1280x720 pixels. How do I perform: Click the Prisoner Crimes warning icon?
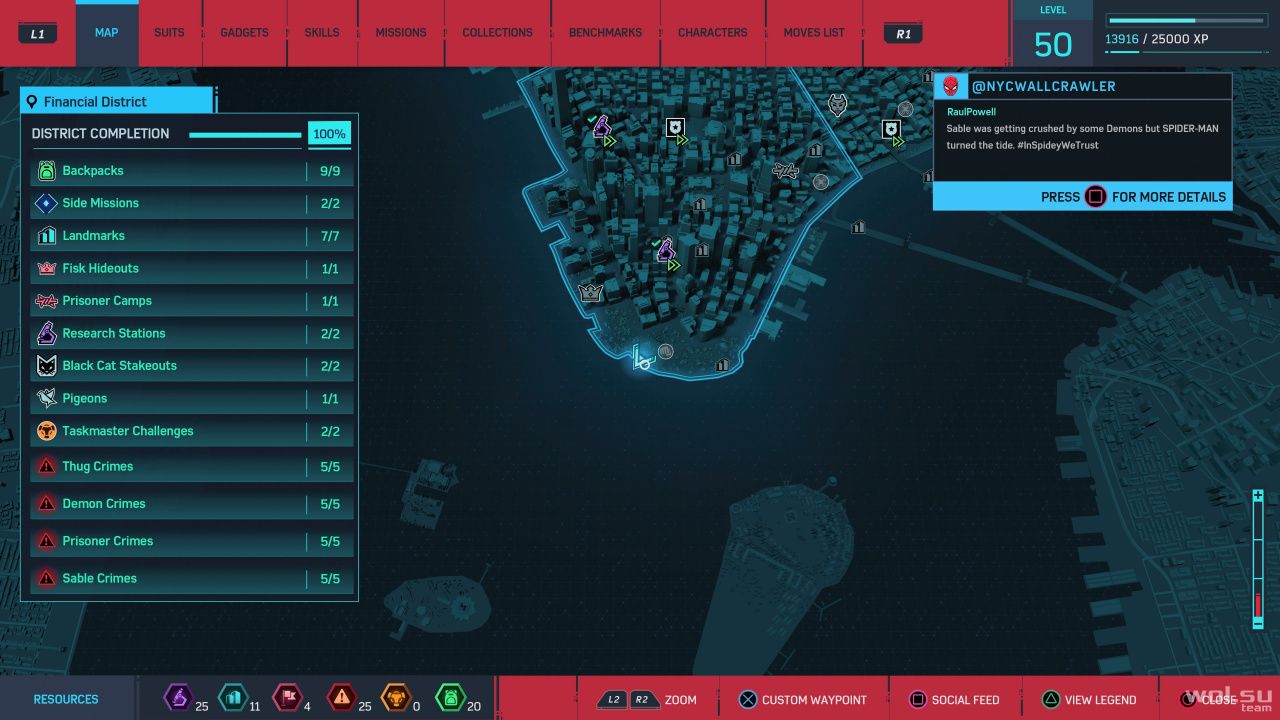point(46,541)
